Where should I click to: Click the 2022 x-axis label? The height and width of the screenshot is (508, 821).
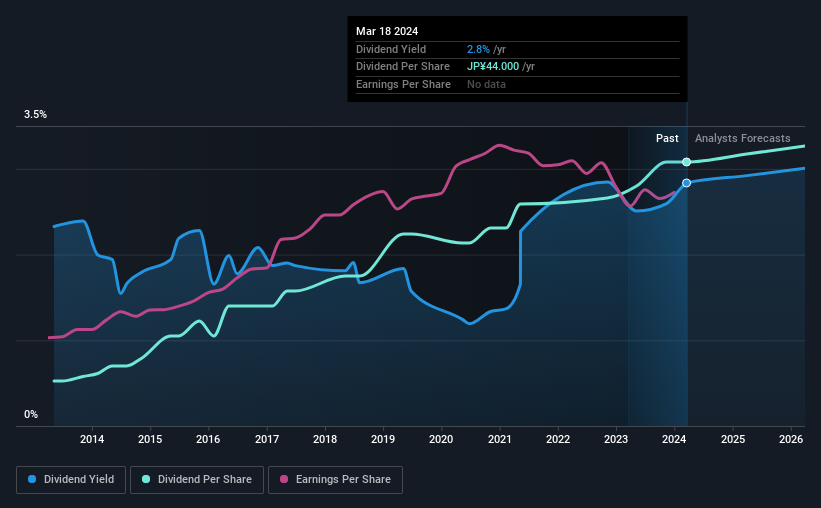pyautogui.click(x=558, y=439)
